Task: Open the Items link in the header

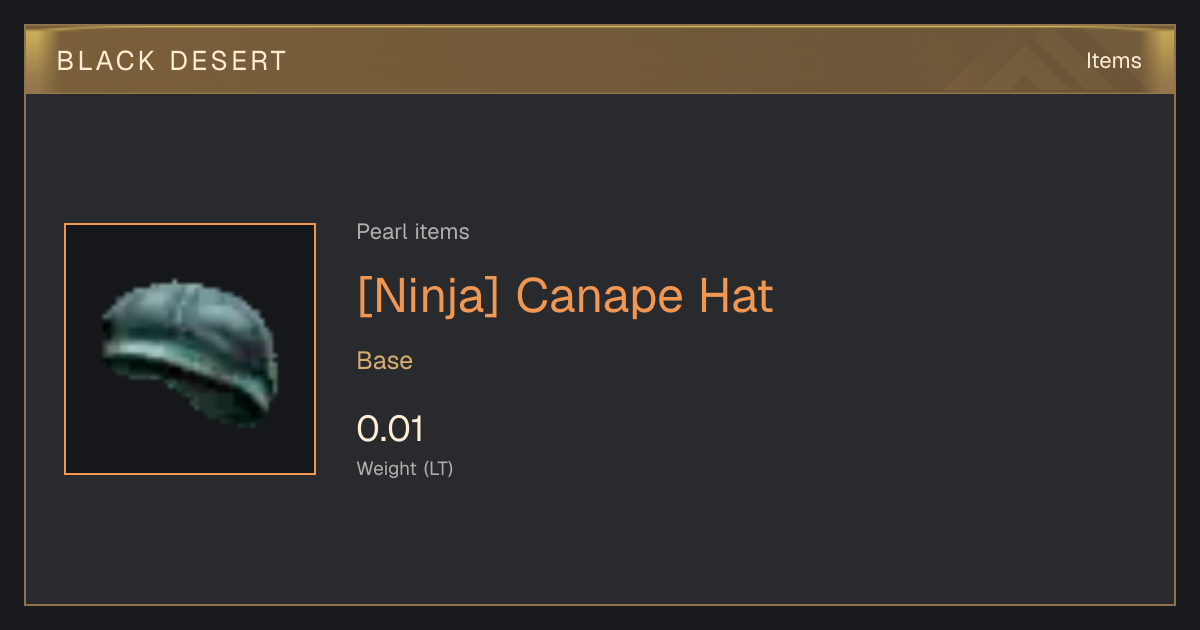Action: click(x=1113, y=60)
